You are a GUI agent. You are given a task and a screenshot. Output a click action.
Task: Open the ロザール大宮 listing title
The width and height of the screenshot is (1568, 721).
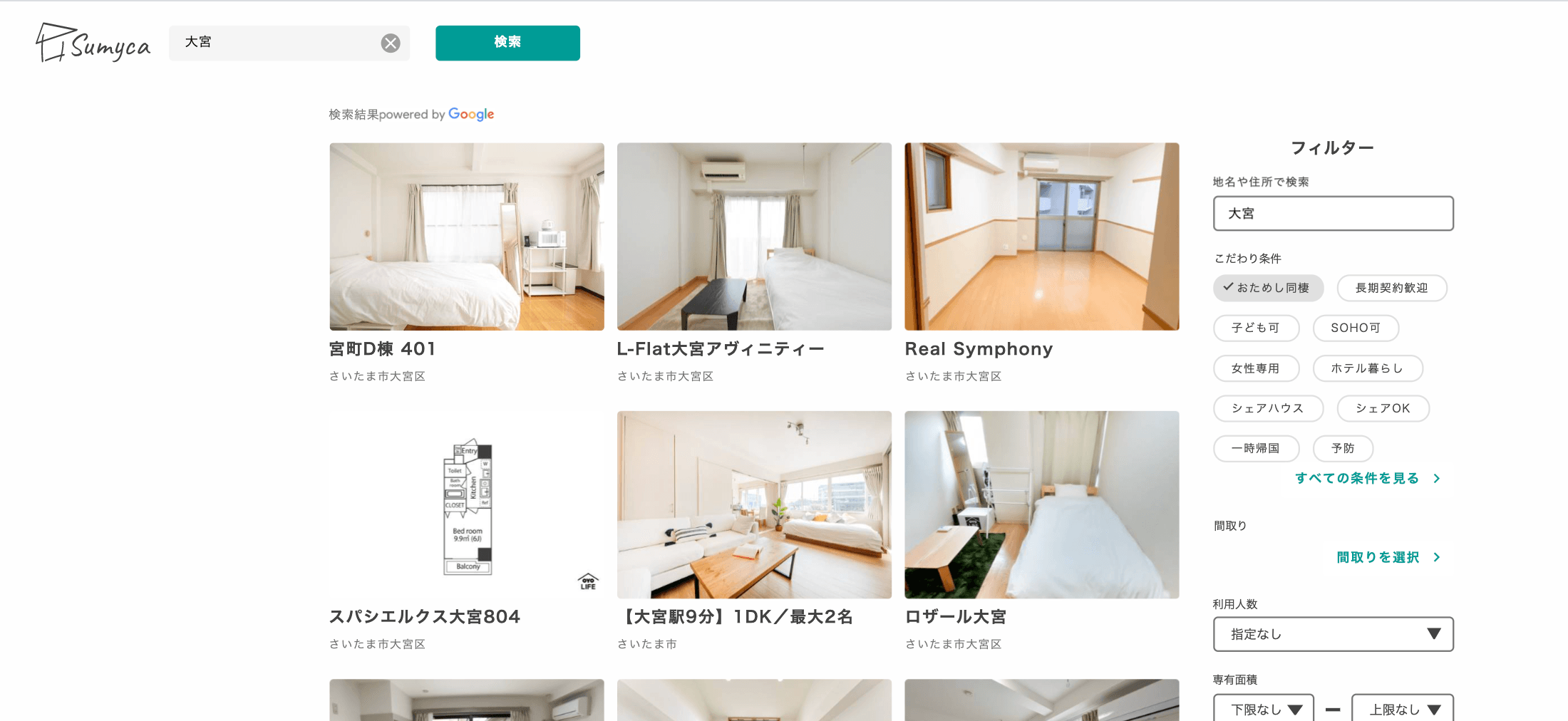point(955,617)
